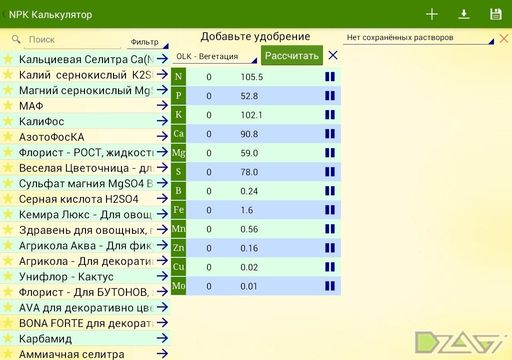Select BONA FORTE для декоративных row
This screenshot has height=360, width=512.
point(85,323)
